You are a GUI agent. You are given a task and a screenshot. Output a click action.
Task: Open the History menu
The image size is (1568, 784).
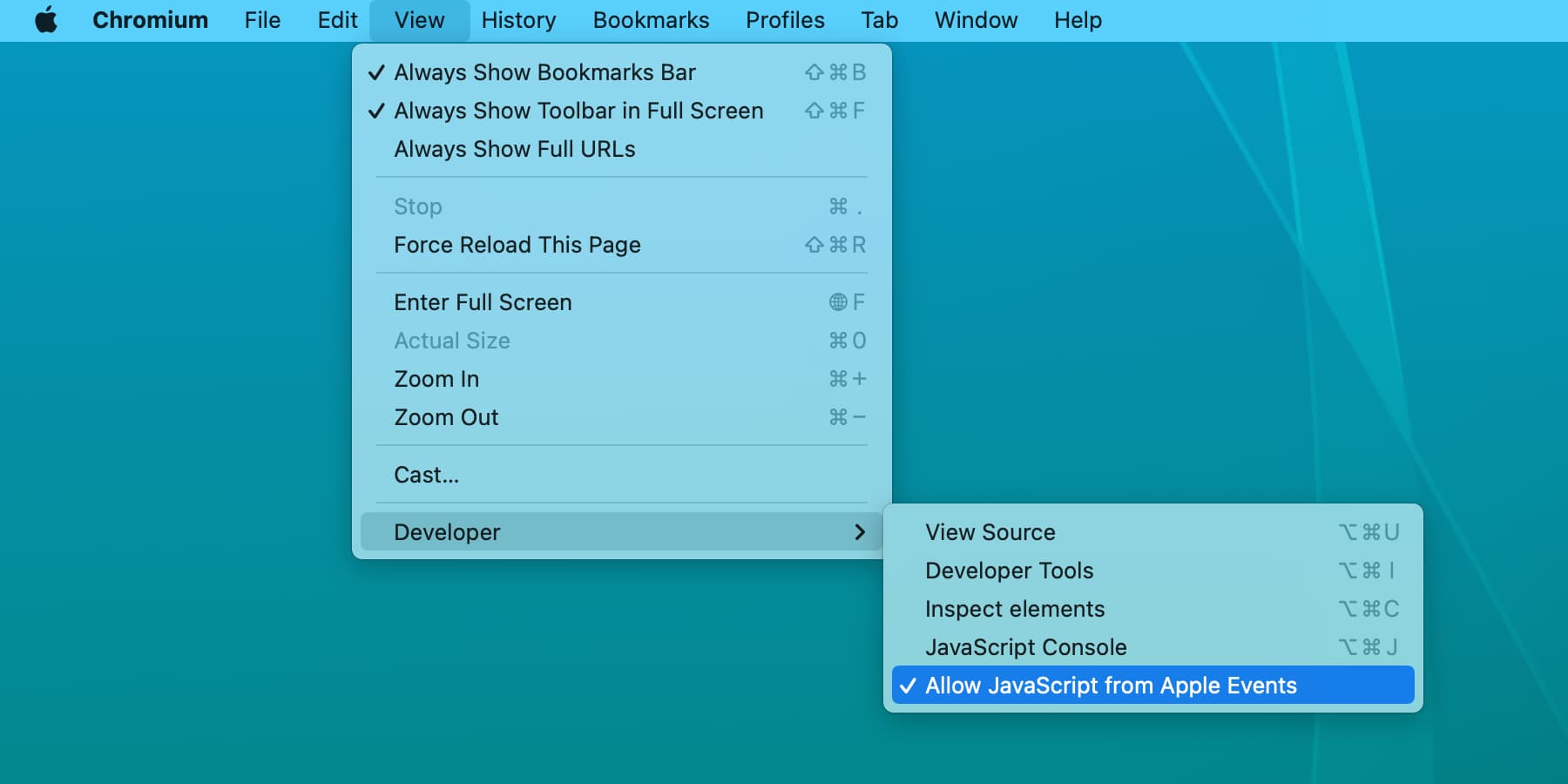coord(518,19)
